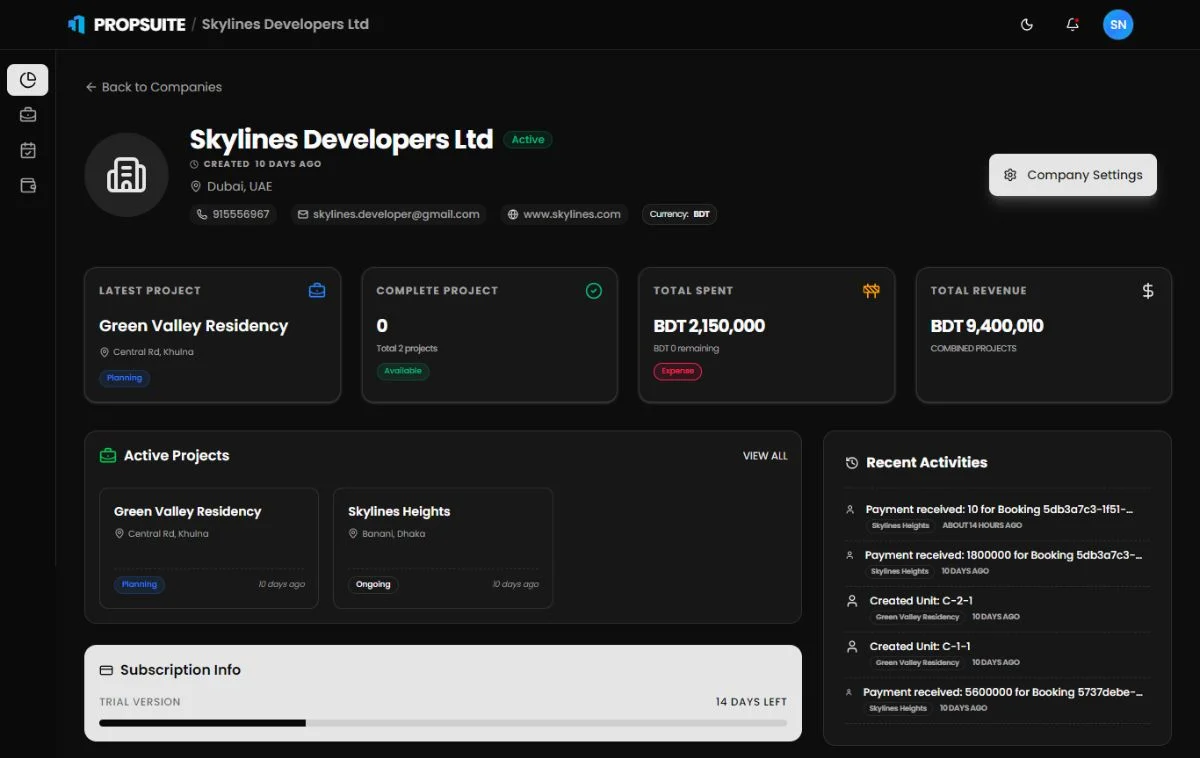Screen dimensions: 1200x758
Task: Open the Skylines Heights project card
Action: coord(443,548)
